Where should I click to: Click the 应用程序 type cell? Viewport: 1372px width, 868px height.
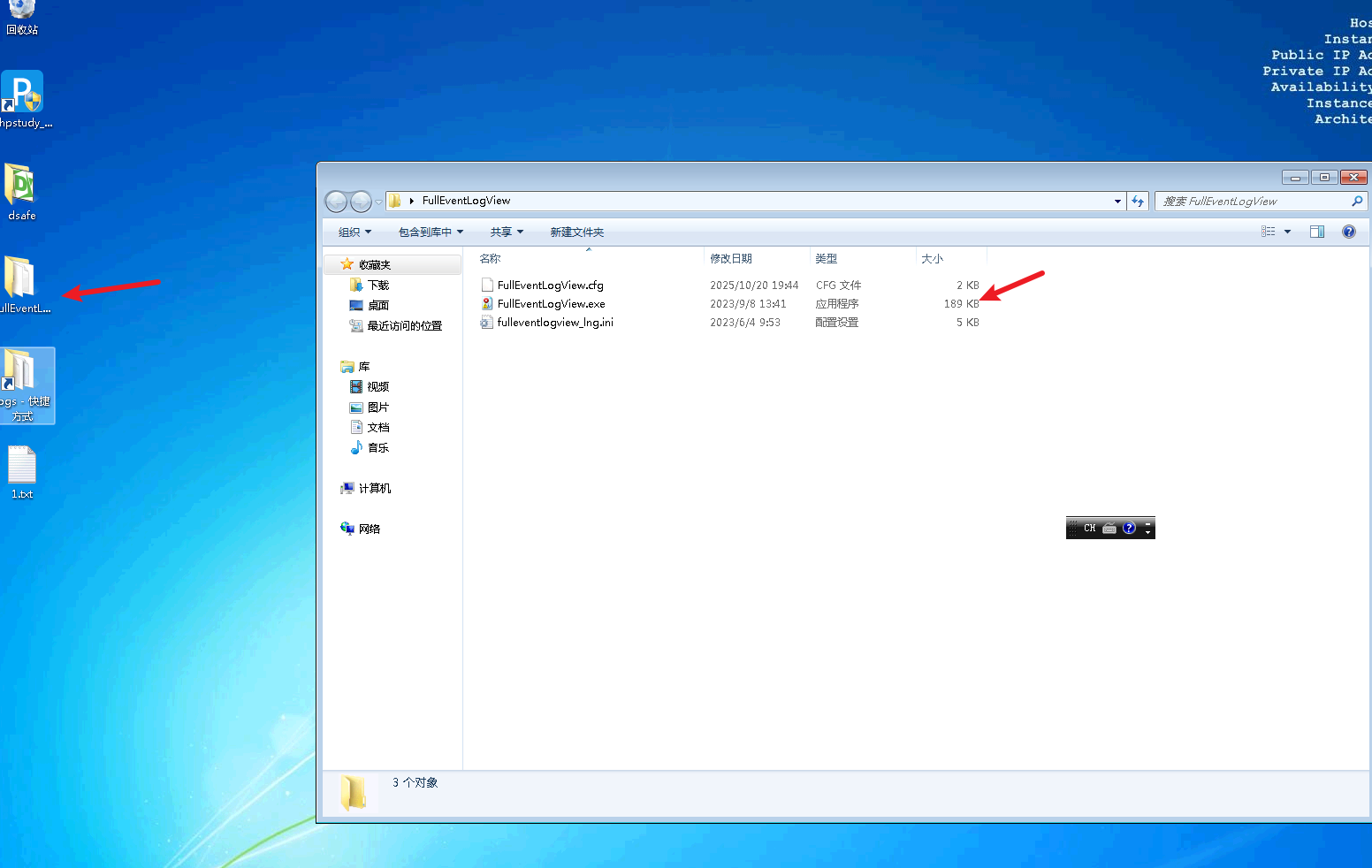[x=837, y=304]
